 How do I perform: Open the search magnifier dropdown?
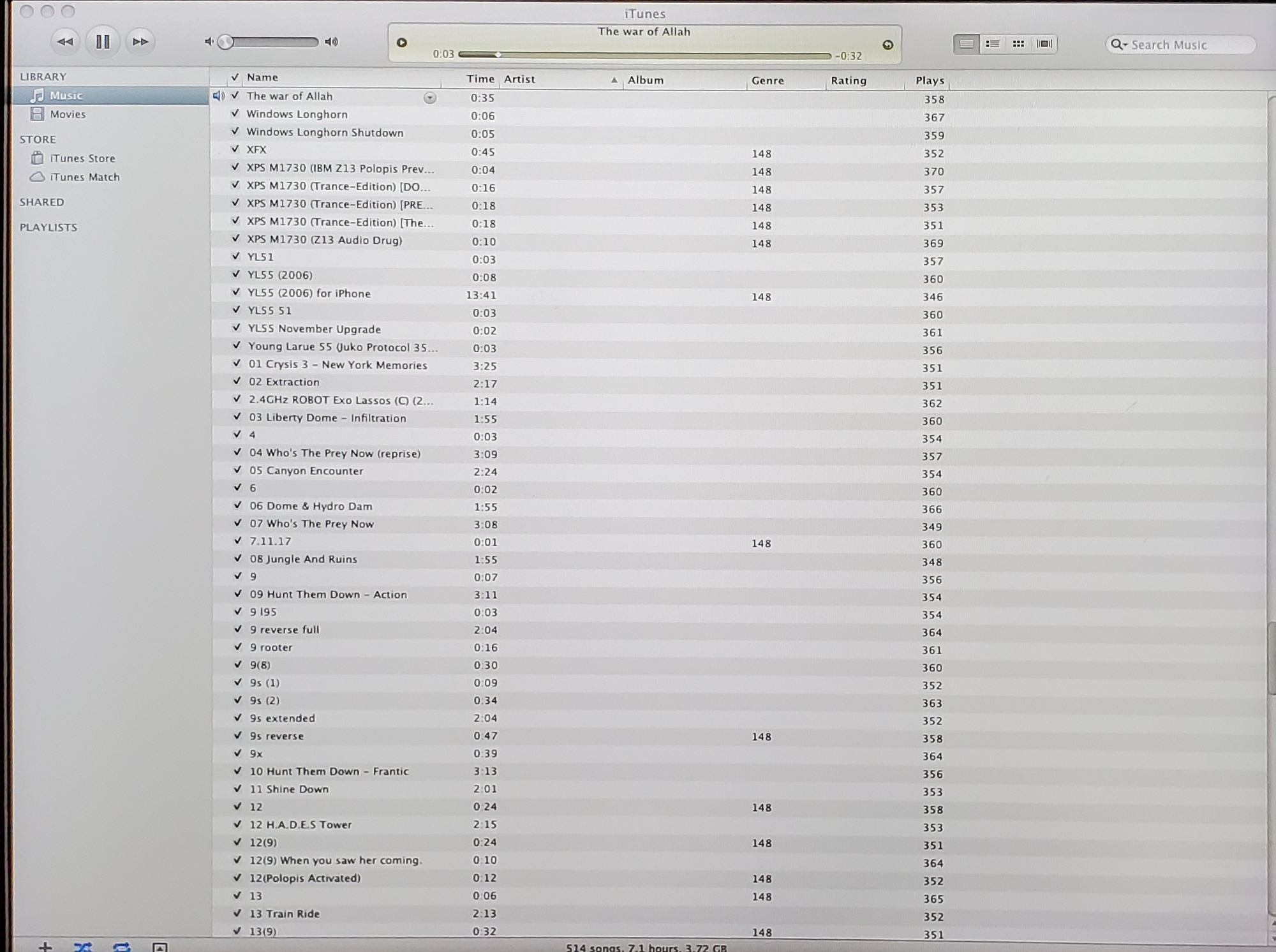(x=1119, y=45)
